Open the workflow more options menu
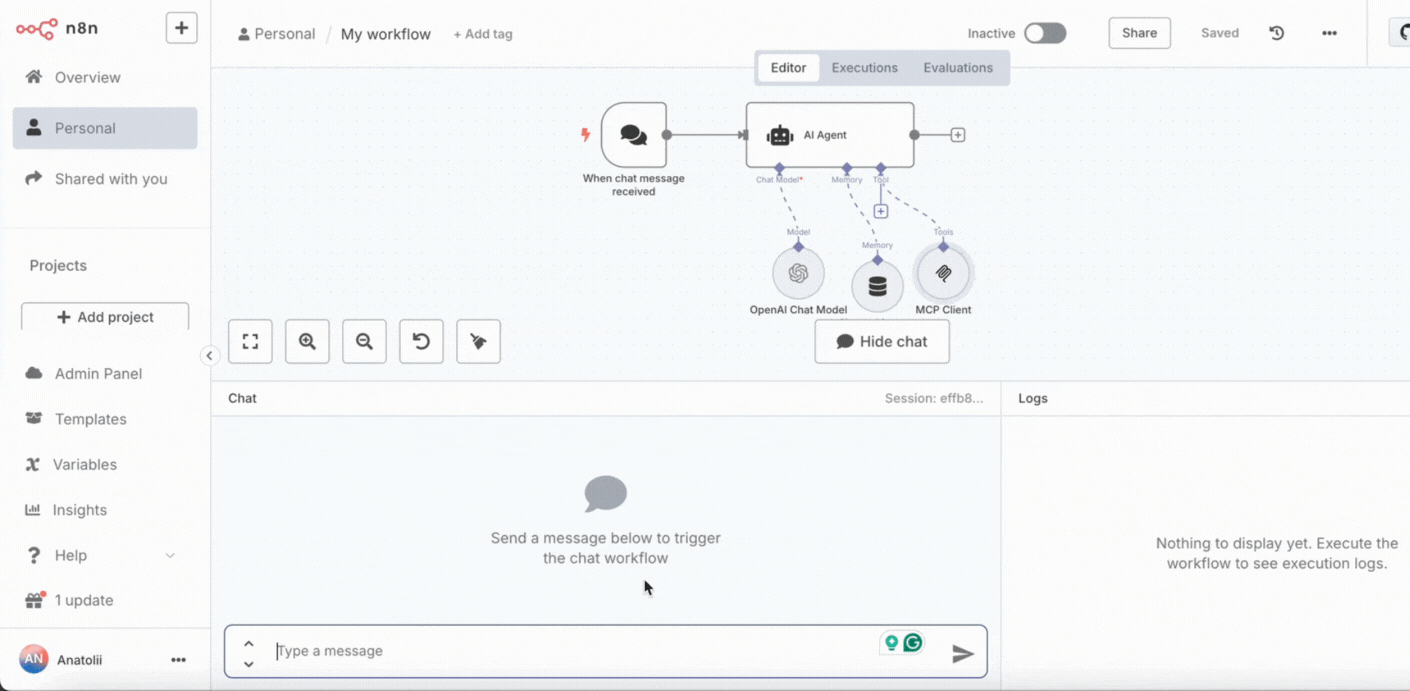Viewport: 1410px width, 691px height. 1329,33
